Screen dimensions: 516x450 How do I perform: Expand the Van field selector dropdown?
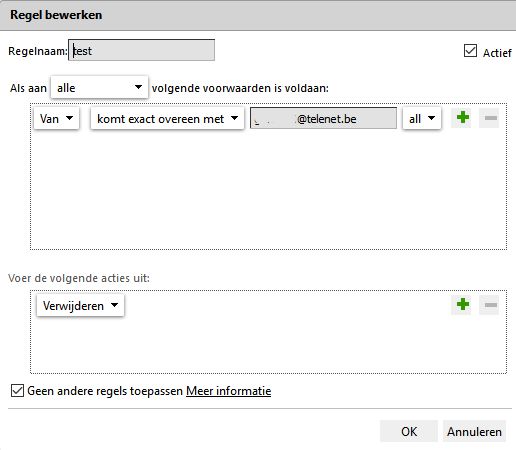[56, 118]
